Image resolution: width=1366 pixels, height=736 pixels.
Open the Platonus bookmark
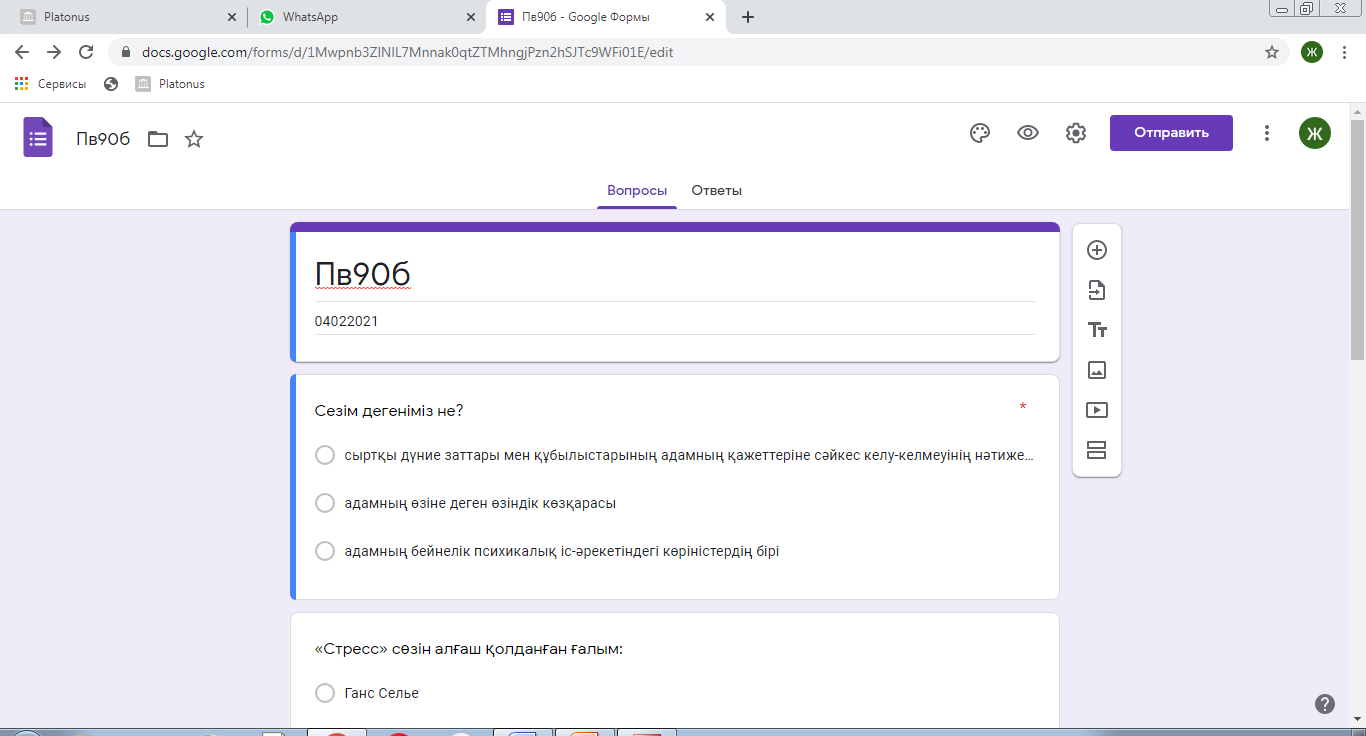tap(170, 84)
